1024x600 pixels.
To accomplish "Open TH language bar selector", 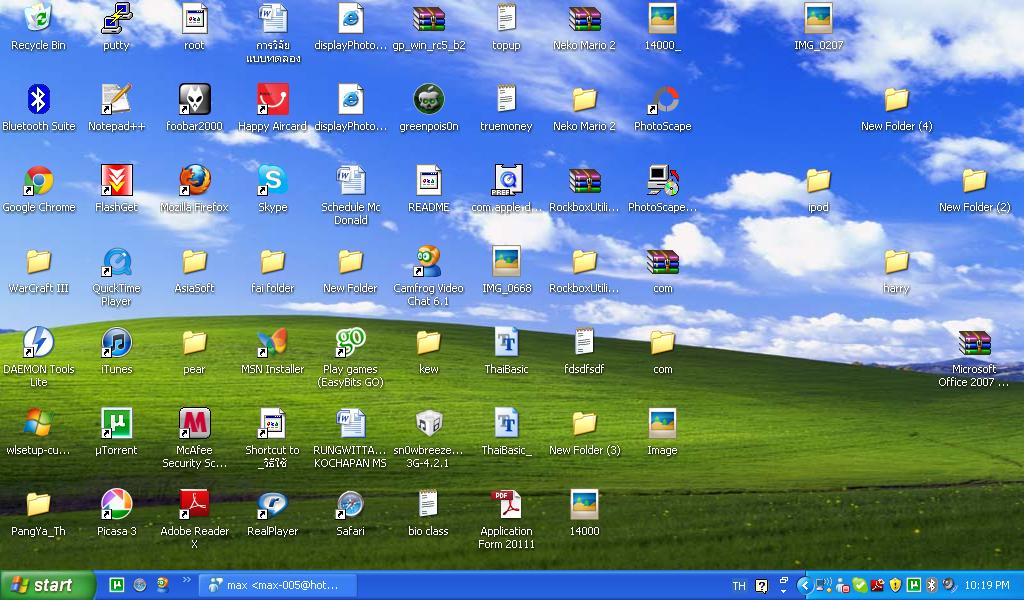I will click(739, 586).
